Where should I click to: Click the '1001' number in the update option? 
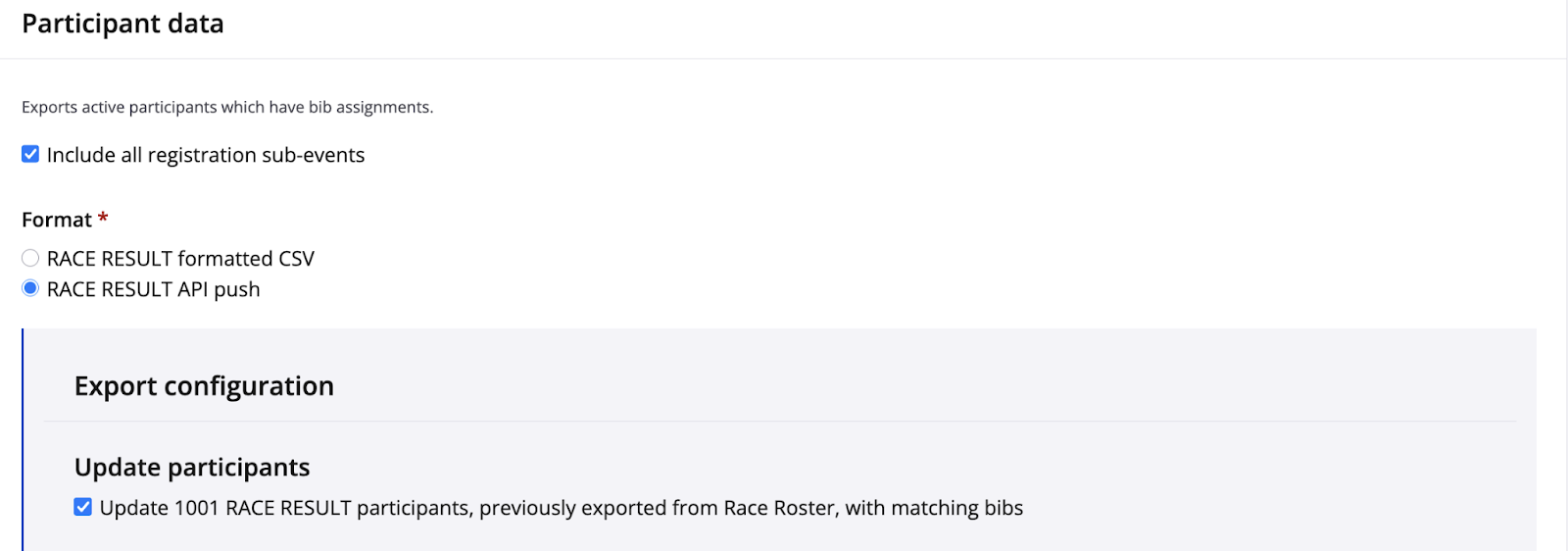coord(196,508)
